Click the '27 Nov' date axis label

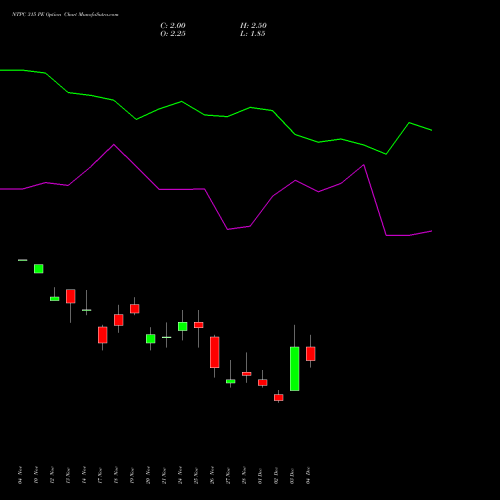click(x=228, y=475)
